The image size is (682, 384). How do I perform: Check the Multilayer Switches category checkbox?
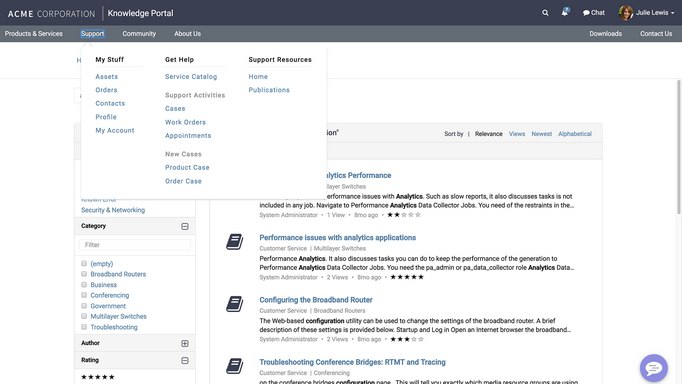(84, 316)
